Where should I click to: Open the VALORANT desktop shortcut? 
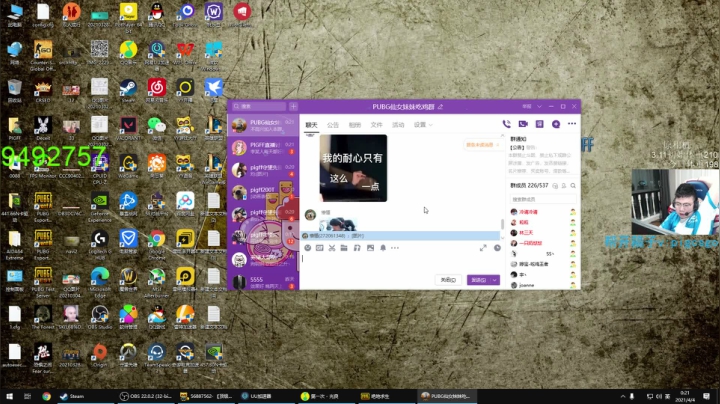pyautogui.click(x=128, y=128)
